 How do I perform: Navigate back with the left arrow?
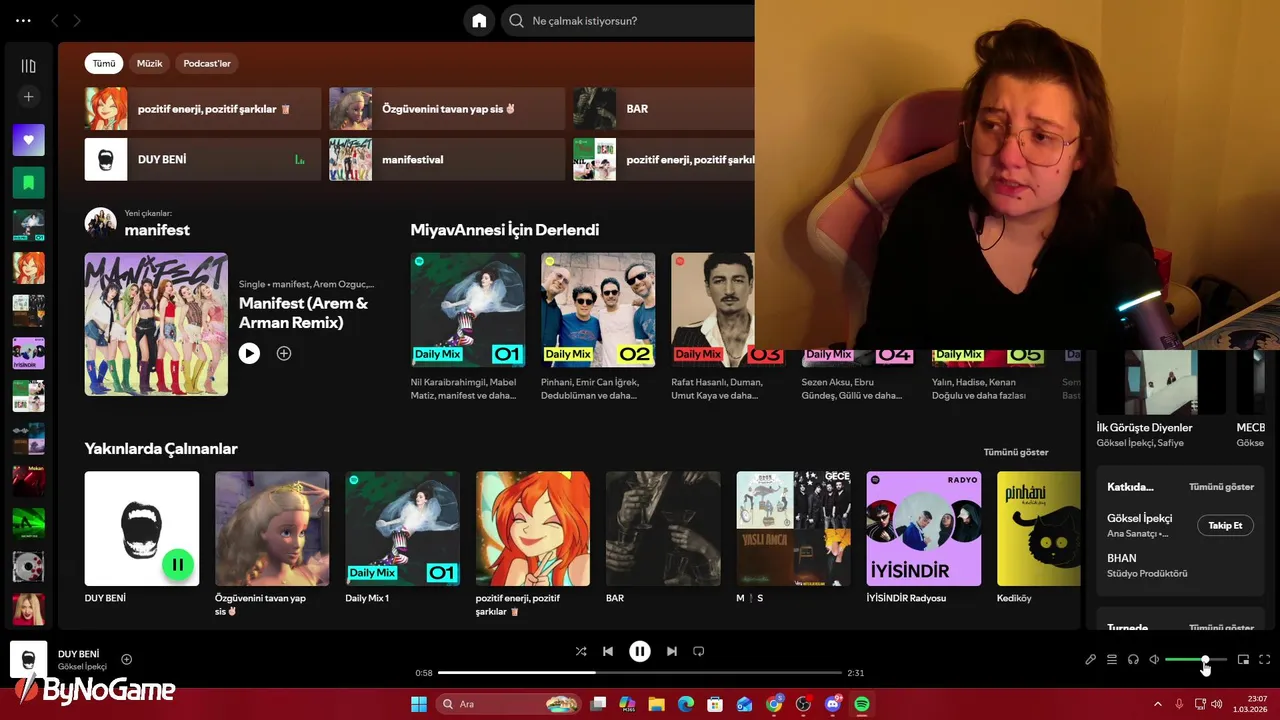tap(55, 21)
